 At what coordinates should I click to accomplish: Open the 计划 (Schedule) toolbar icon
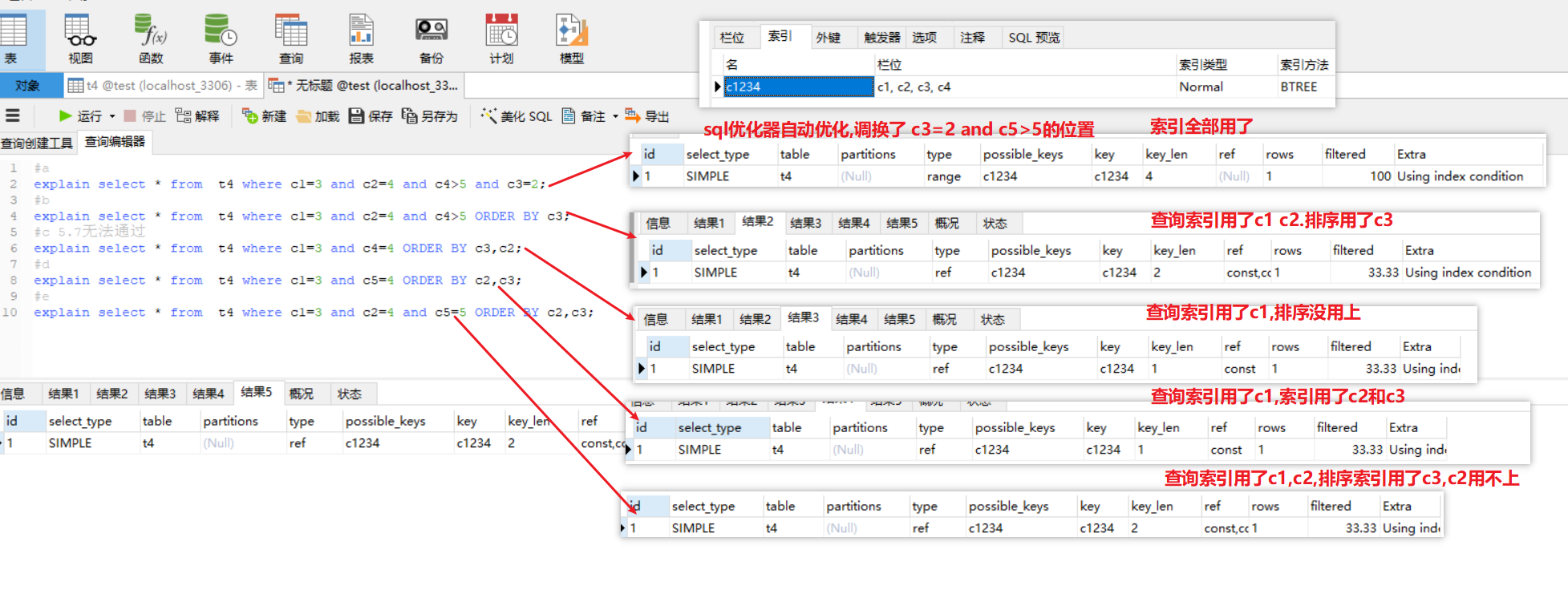(501, 38)
